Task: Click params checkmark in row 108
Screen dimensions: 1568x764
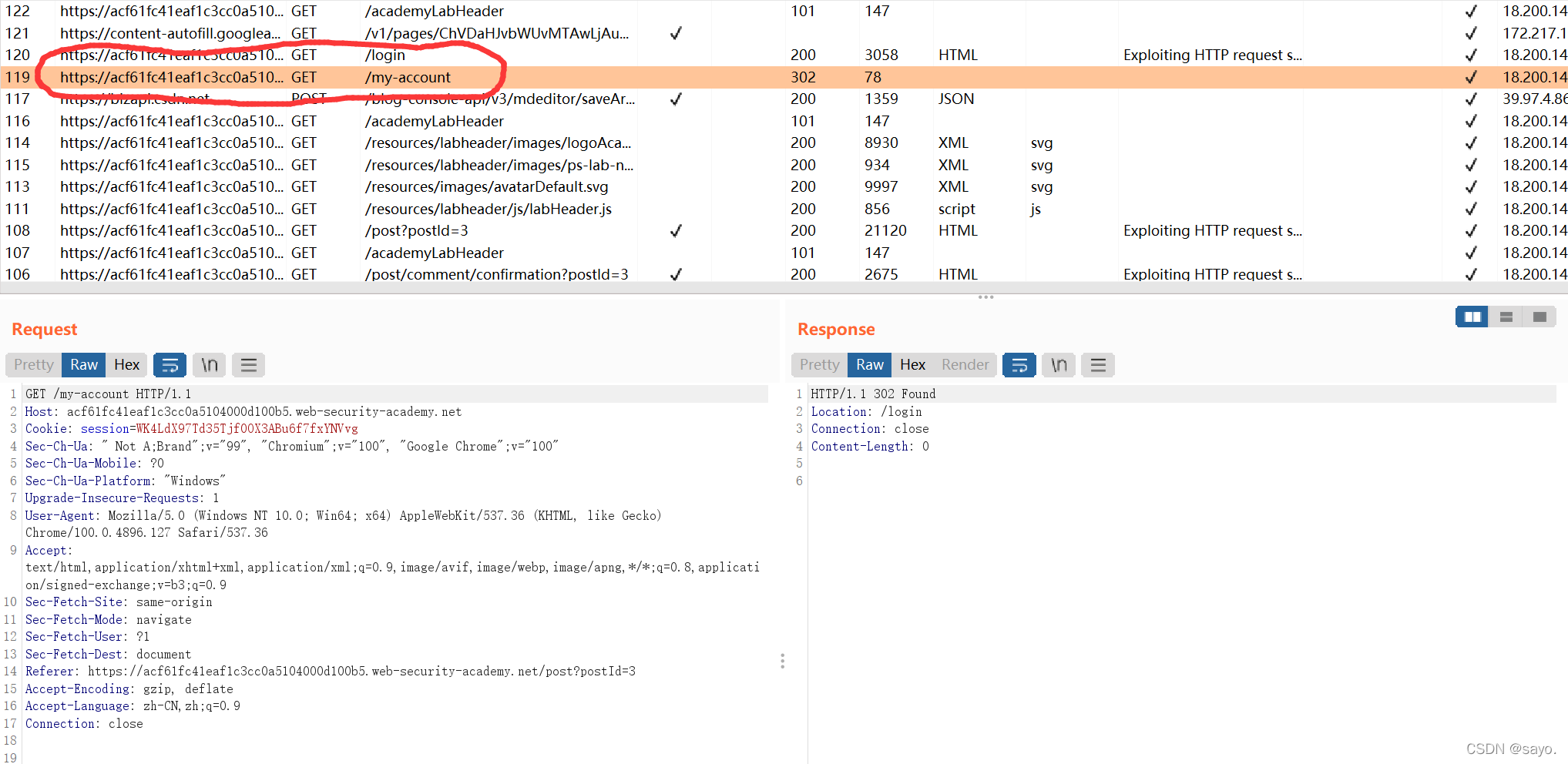Action: coord(676,230)
